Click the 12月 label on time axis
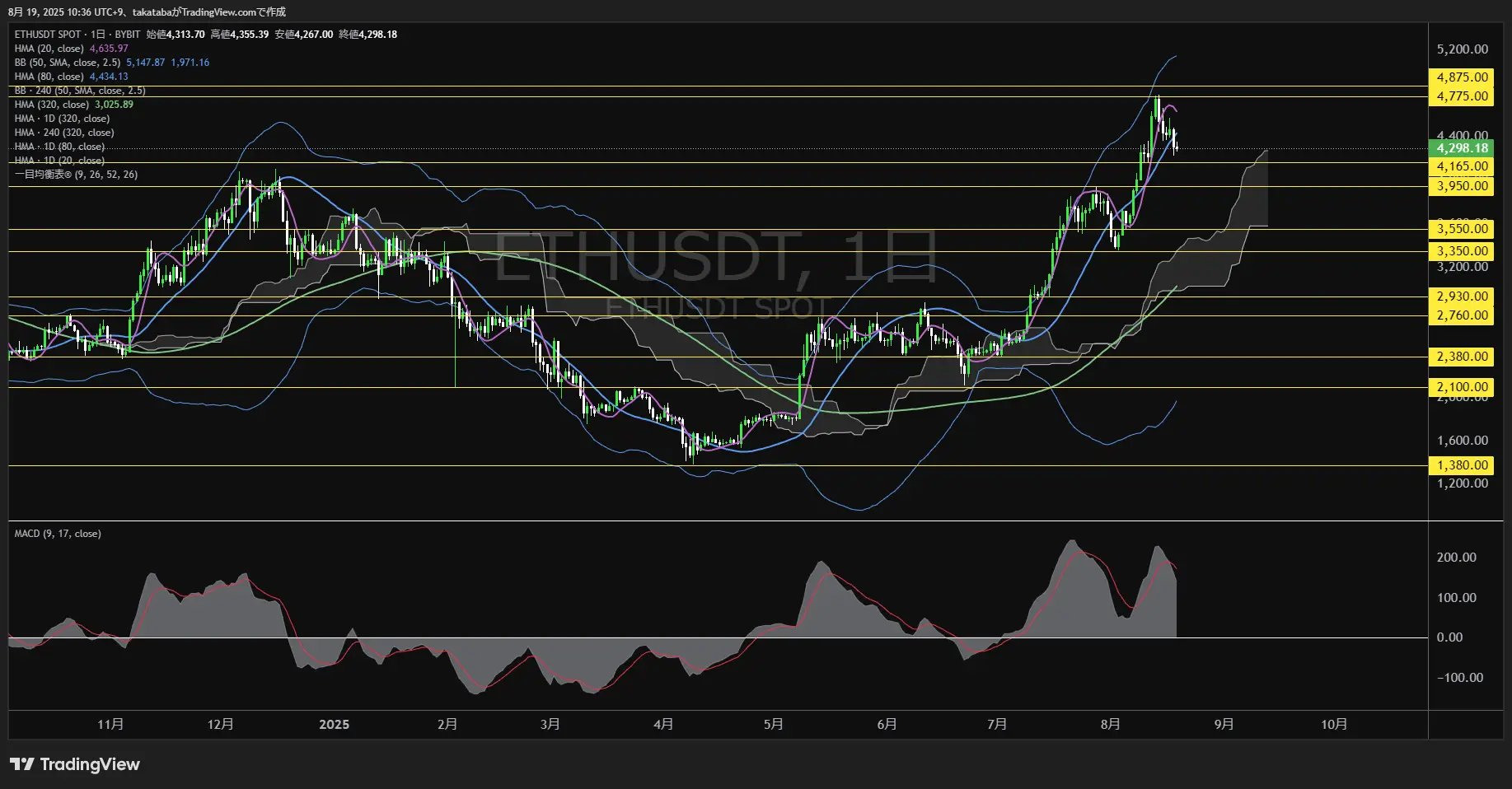The image size is (1512, 789). coord(221,725)
